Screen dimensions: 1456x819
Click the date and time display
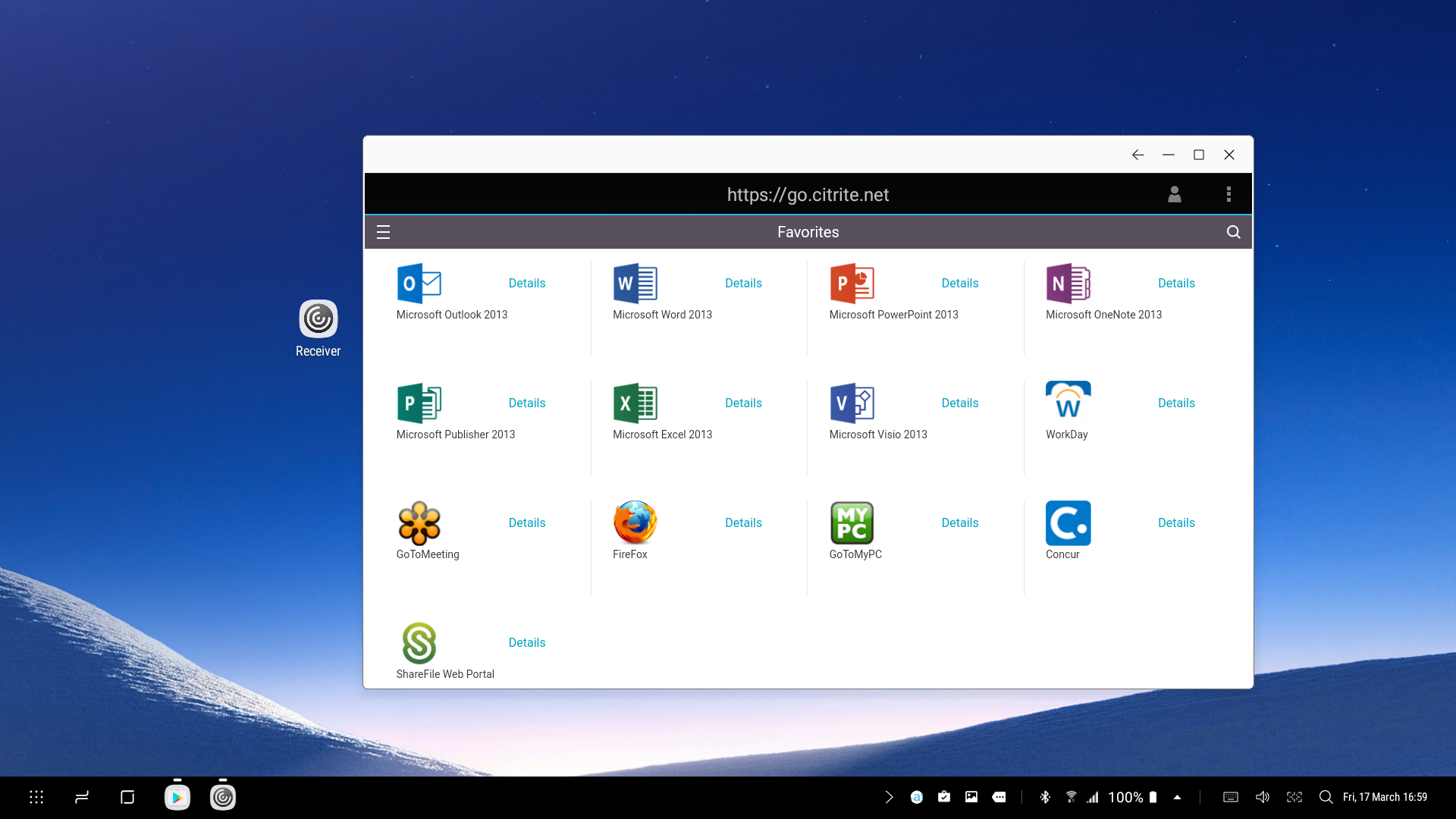point(1385,797)
